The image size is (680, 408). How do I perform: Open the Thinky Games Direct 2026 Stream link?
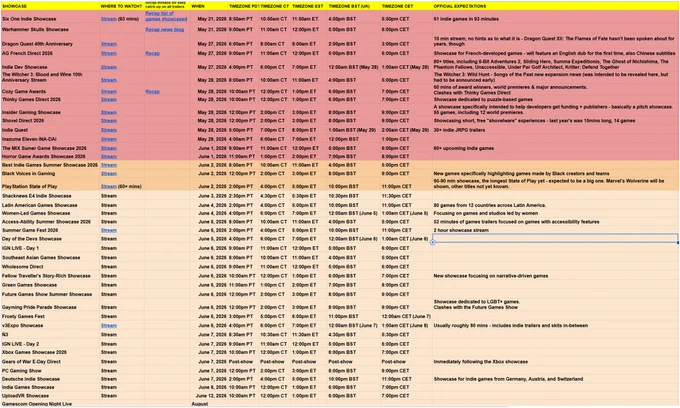pos(108,99)
